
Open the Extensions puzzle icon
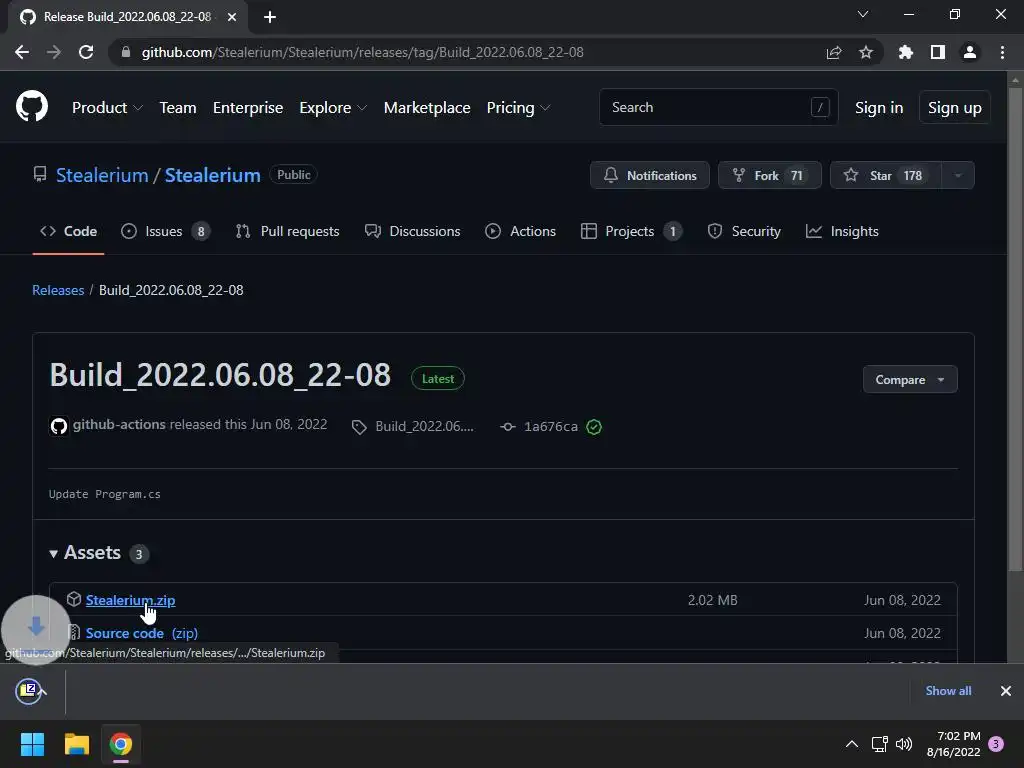click(905, 52)
